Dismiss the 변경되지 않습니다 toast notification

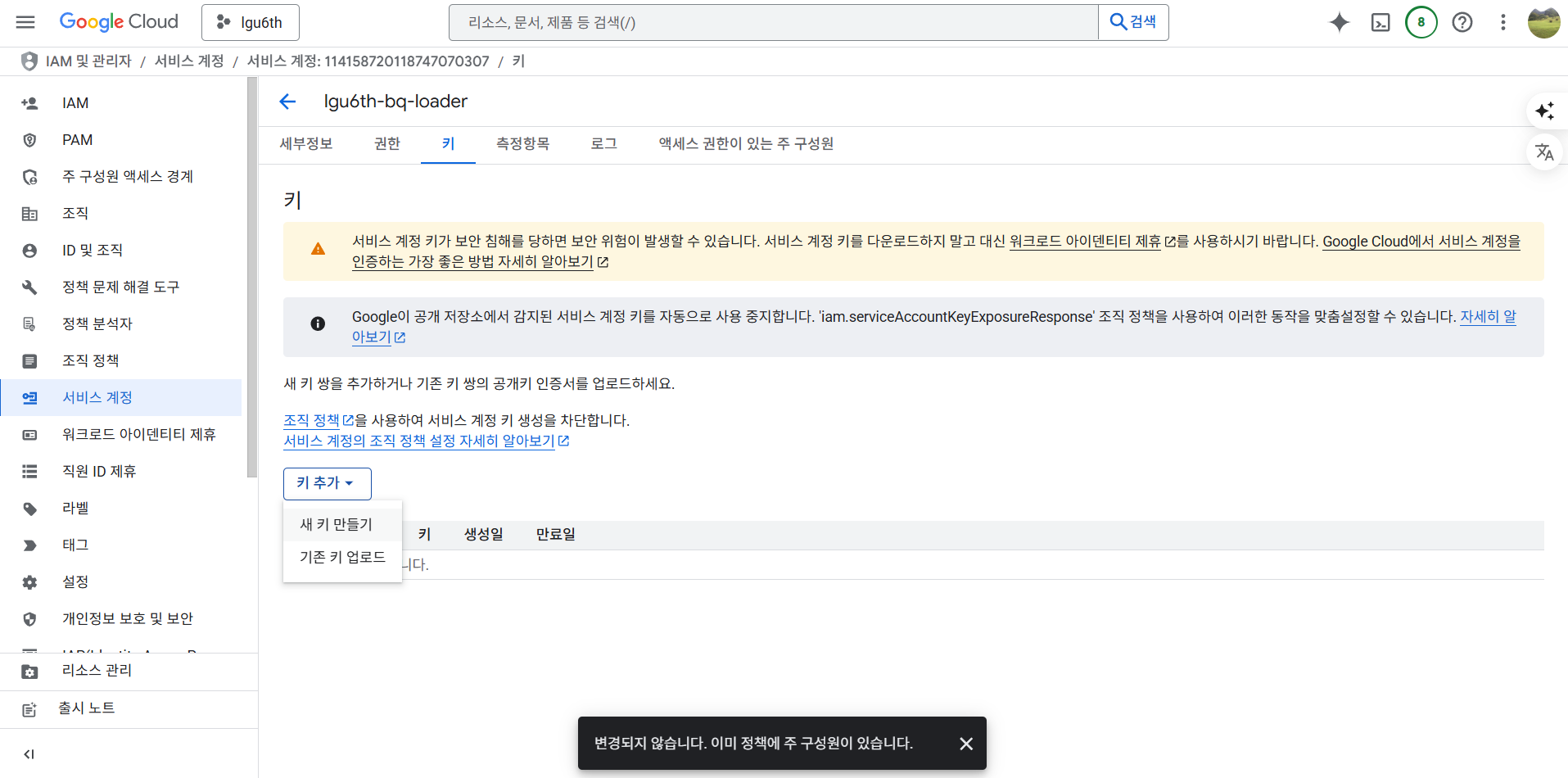click(966, 744)
